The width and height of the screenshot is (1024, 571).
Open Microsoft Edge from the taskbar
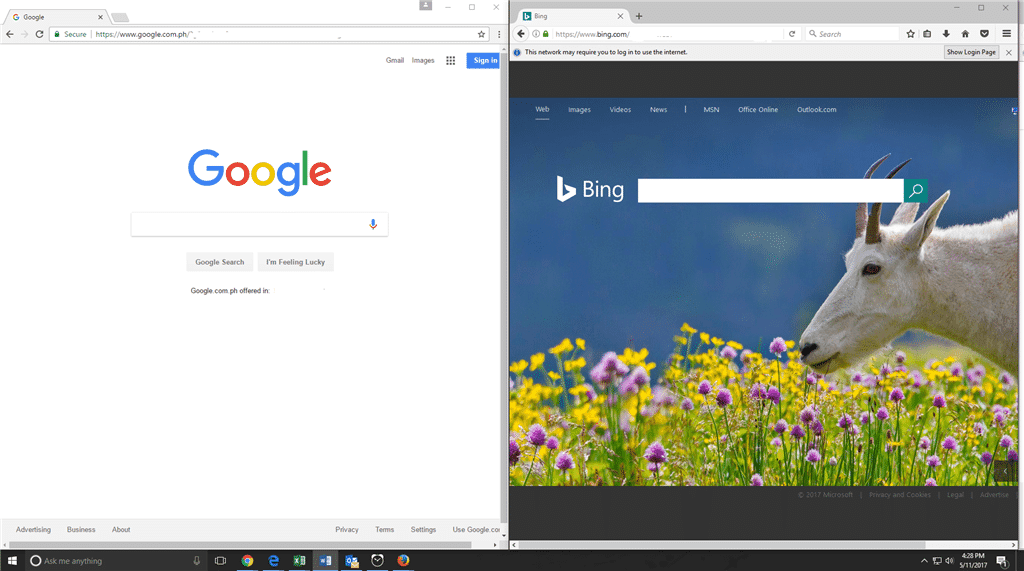[x=273, y=561]
